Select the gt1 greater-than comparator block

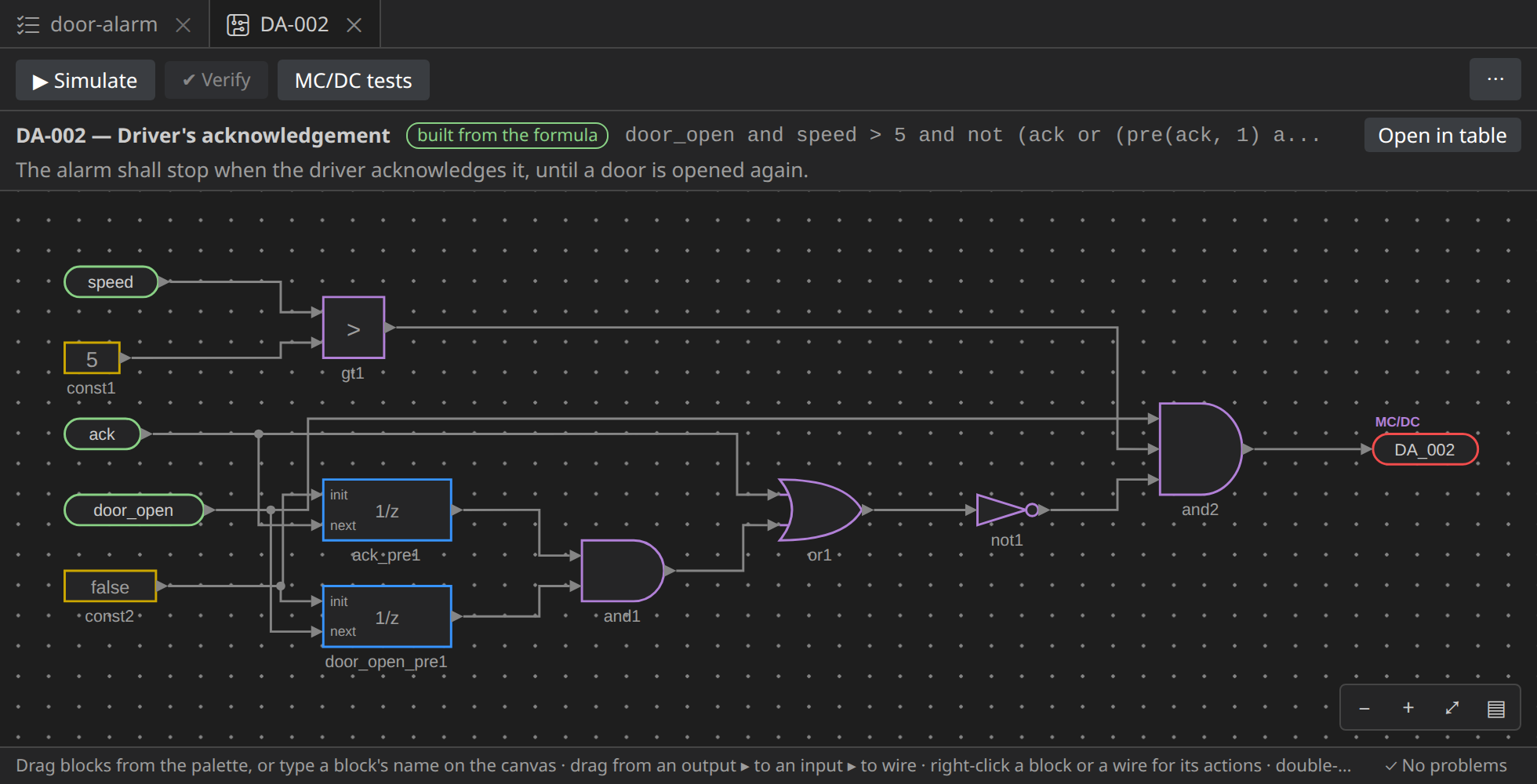[353, 328]
